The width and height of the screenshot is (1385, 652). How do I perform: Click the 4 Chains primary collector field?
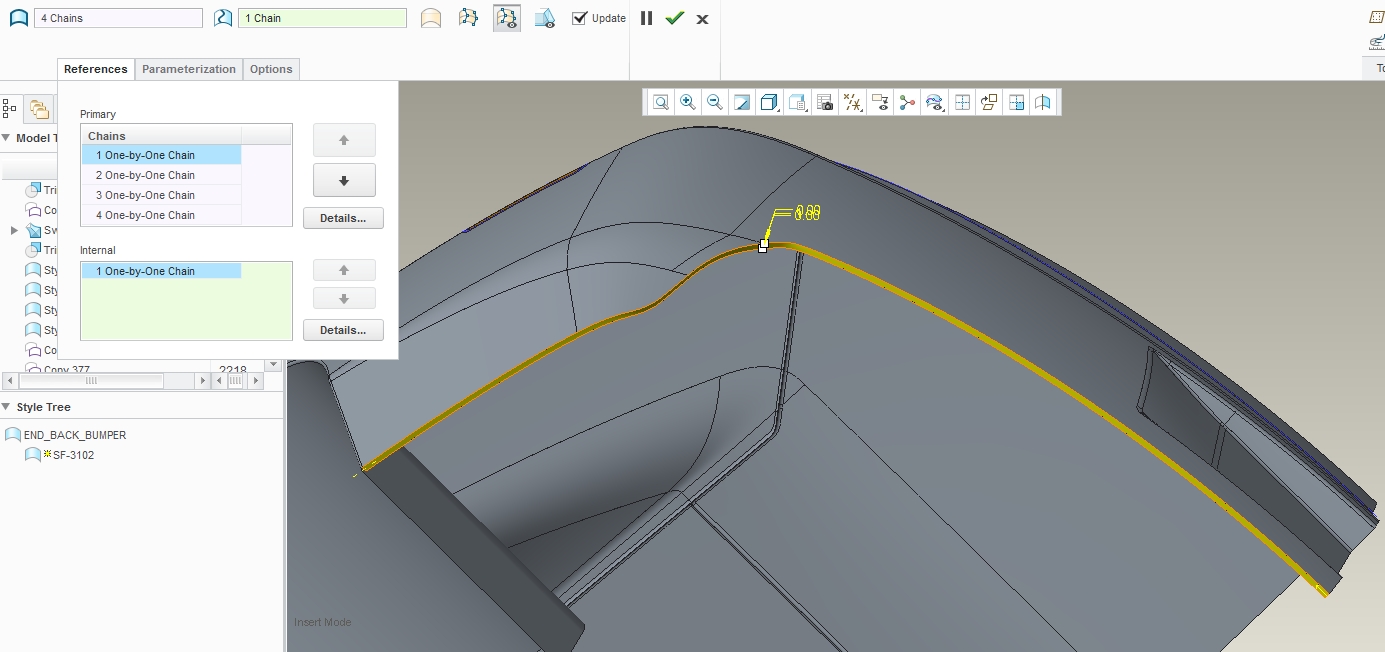pyautogui.click(x=118, y=18)
